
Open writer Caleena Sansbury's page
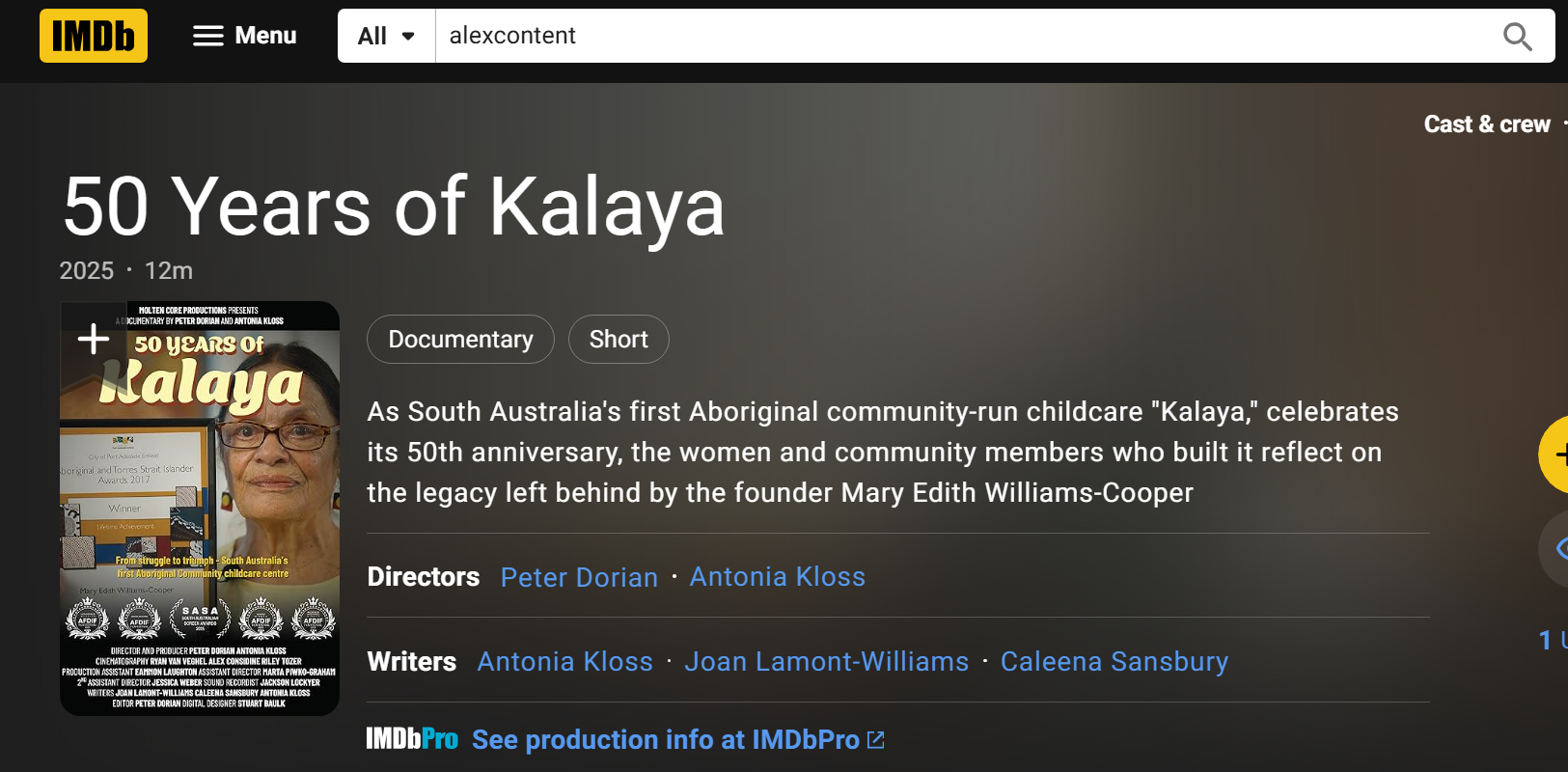[x=1114, y=662]
